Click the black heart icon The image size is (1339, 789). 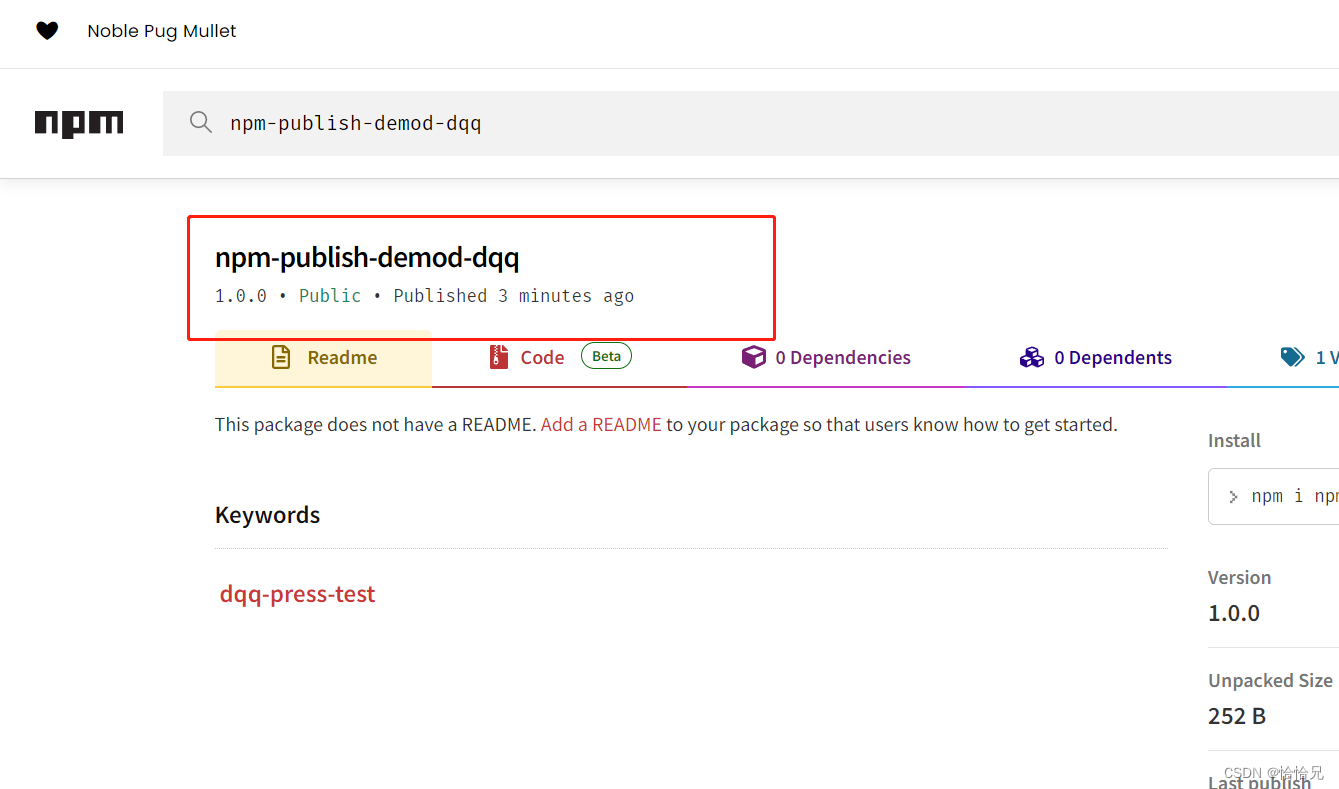(47, 31)
